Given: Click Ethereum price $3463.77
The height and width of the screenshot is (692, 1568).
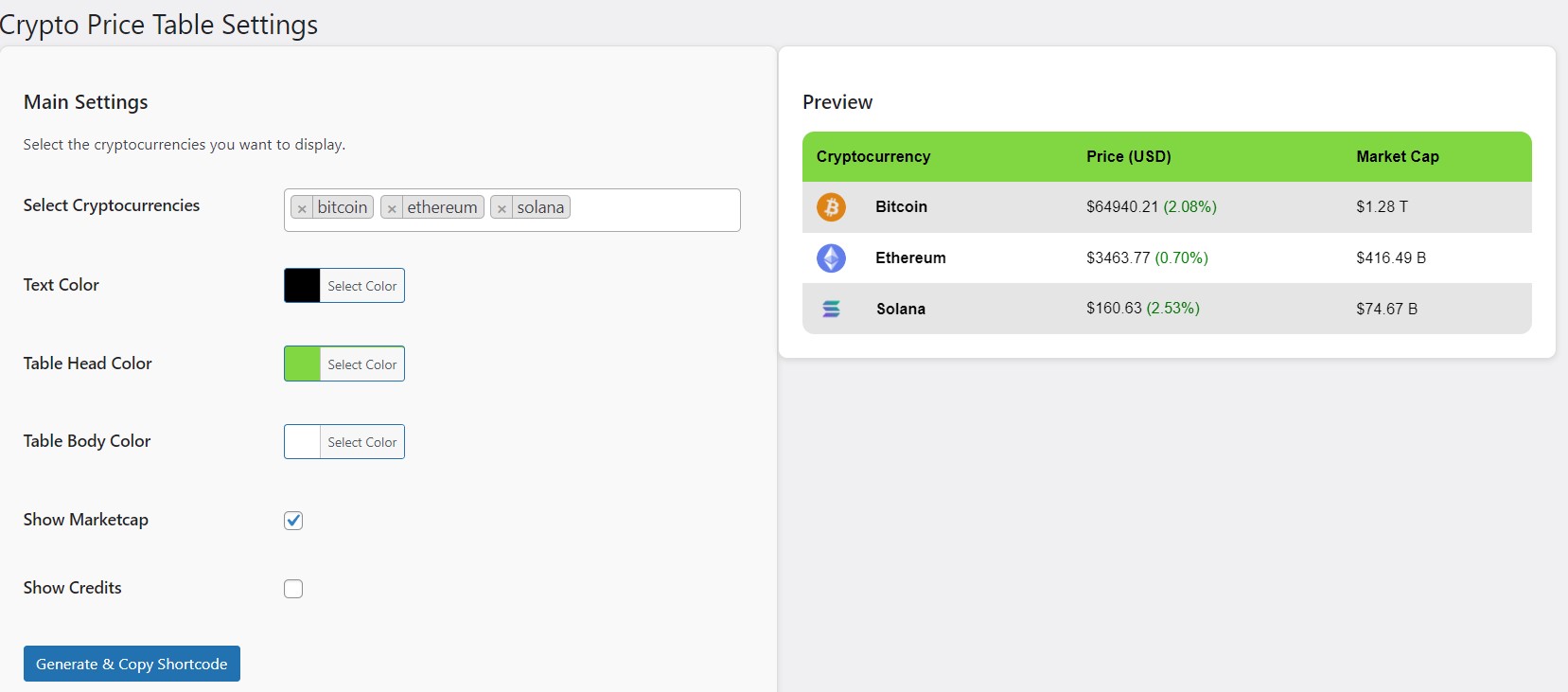Looking at the screenshot, I should [x=1119, y=257].
